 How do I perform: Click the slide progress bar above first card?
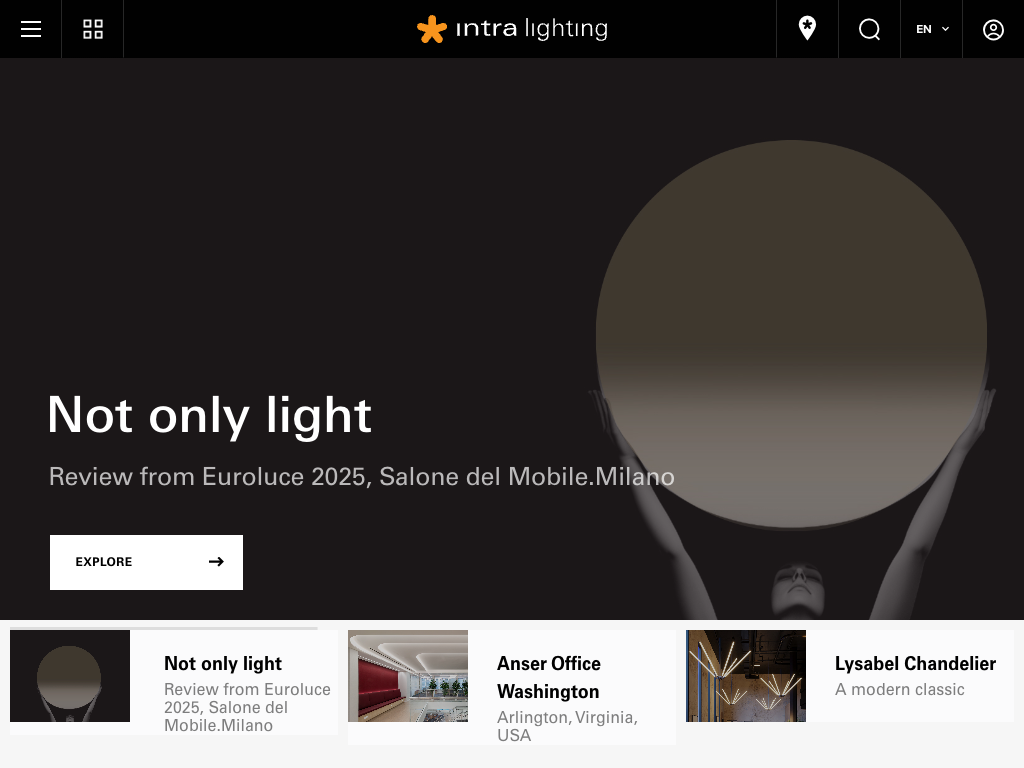[x=164, y=628]
